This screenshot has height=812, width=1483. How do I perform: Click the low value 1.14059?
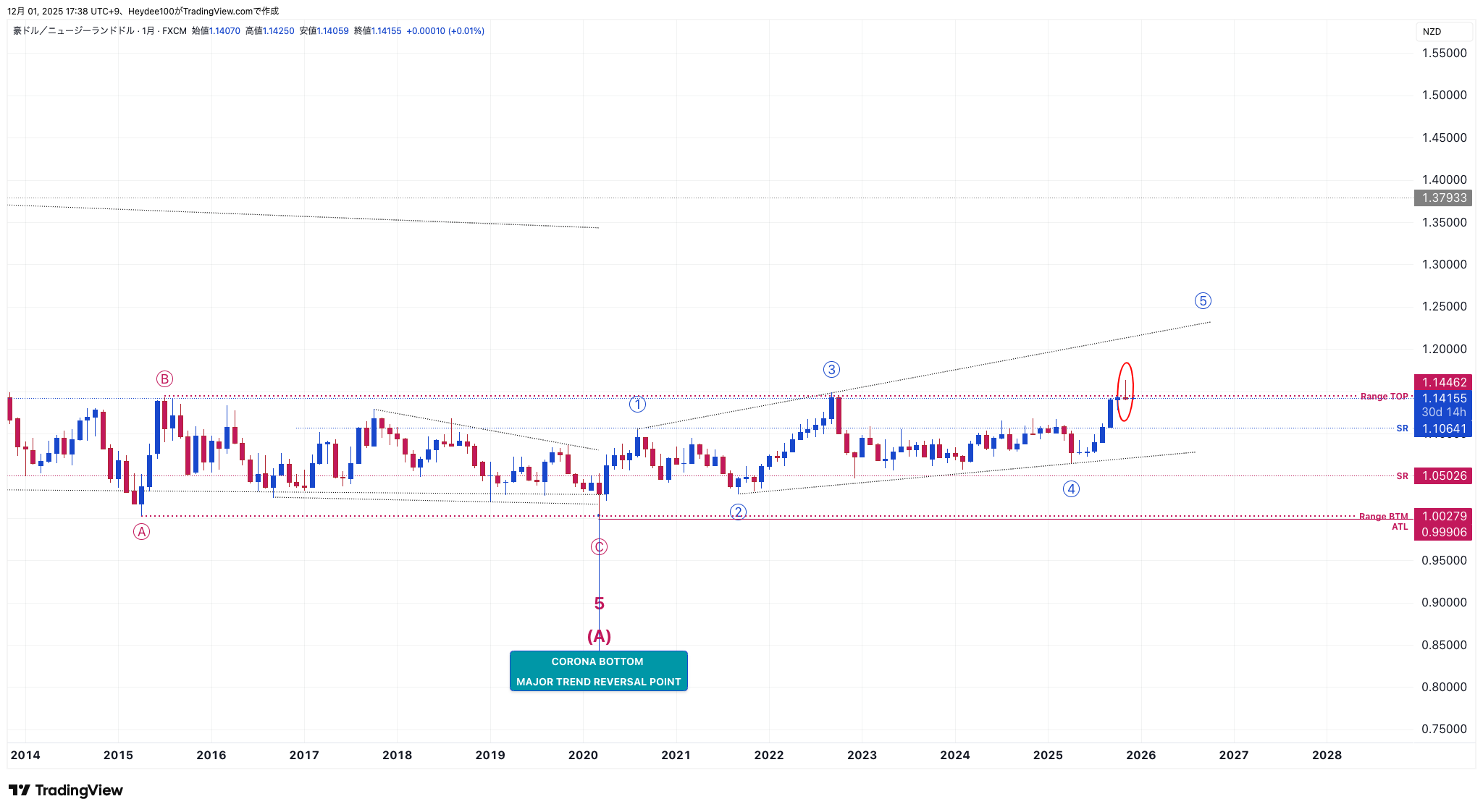(x=332, y=31)
